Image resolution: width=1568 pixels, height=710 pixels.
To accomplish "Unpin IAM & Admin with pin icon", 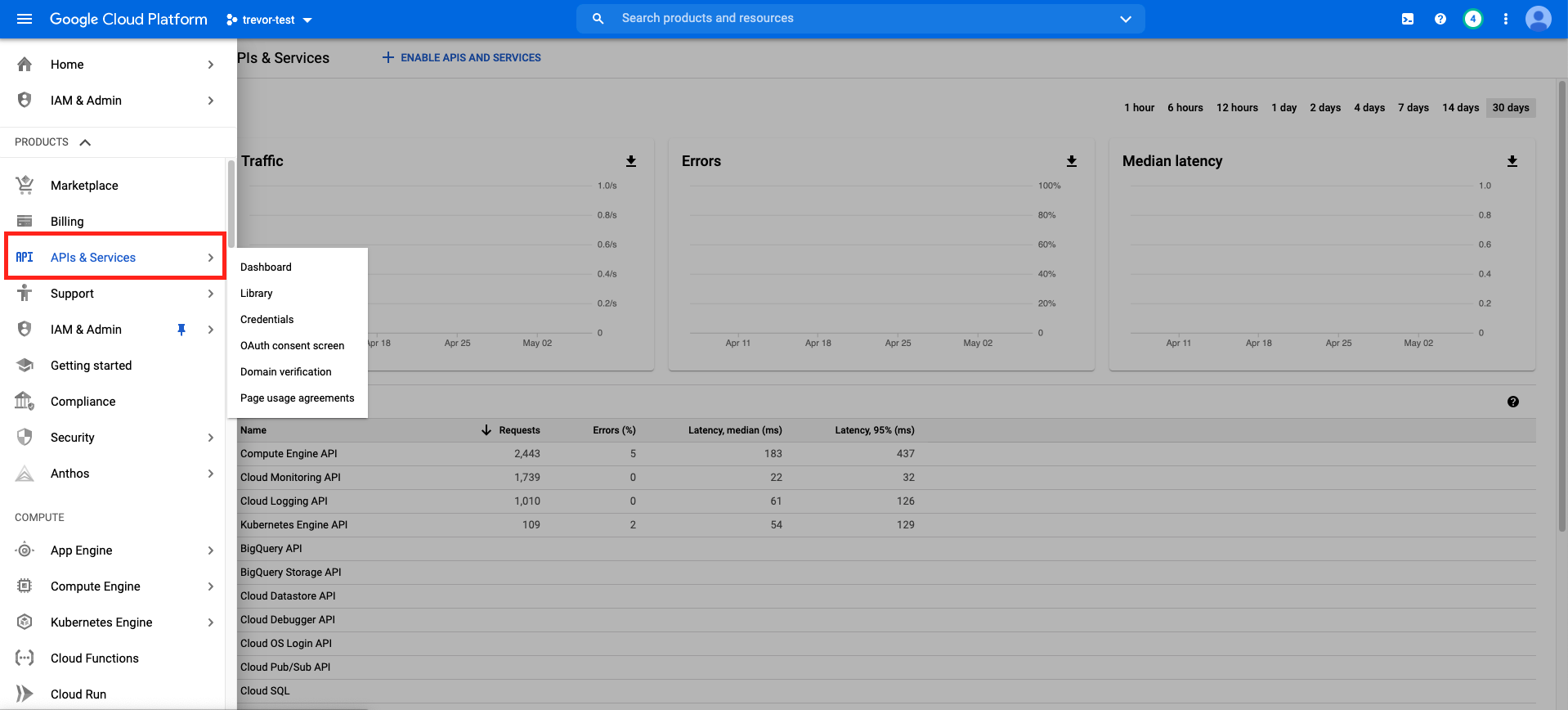I will pos(181,330).
